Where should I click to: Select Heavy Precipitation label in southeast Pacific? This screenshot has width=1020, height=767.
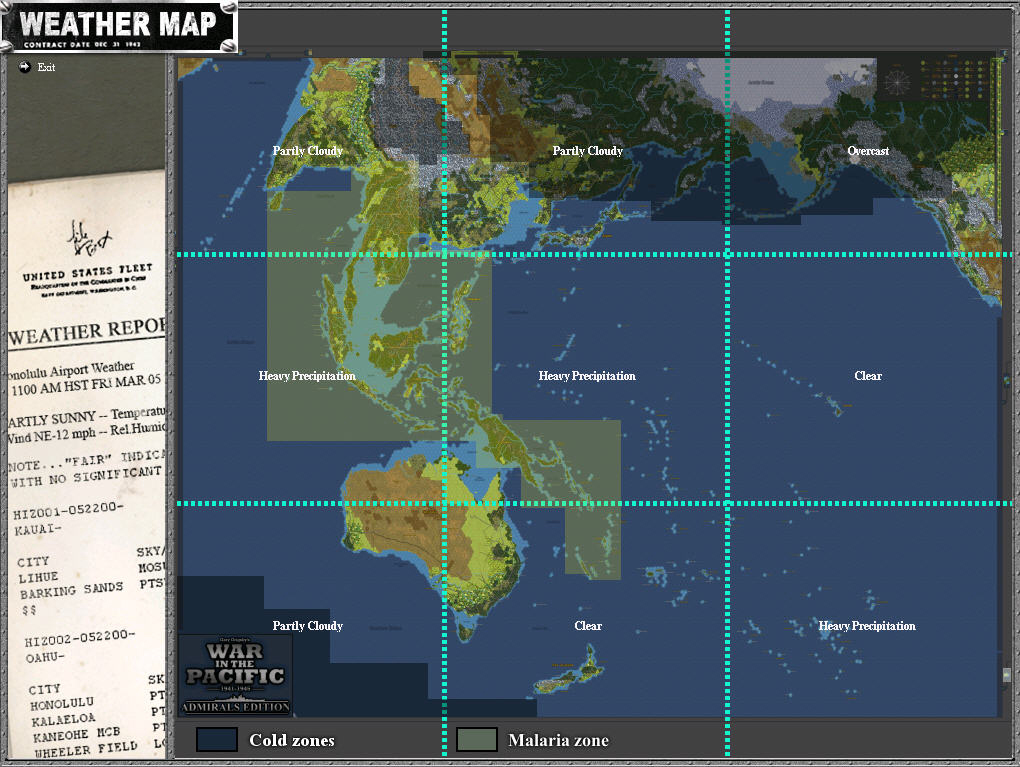(x=866, y=626)
